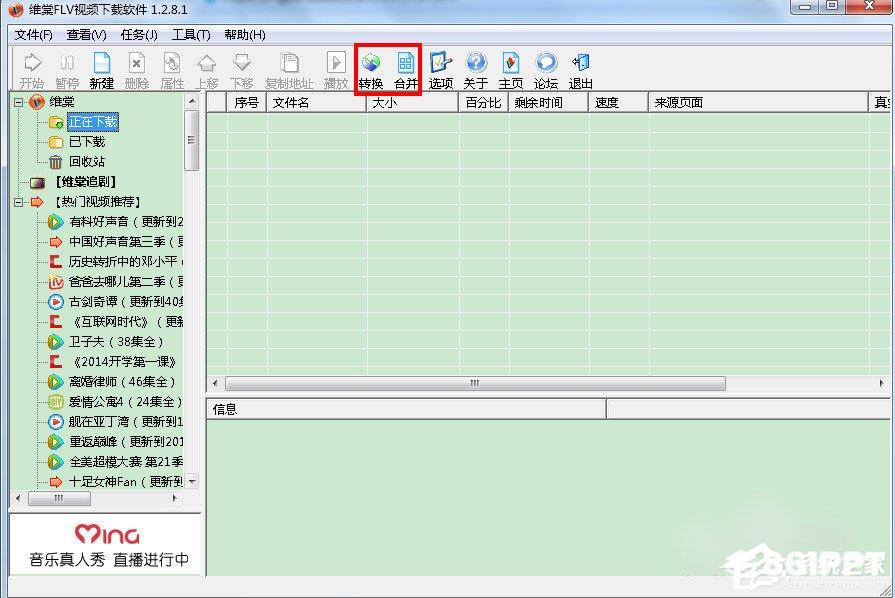
Task: Create a new task with 新建
Action: coord(102,70)
